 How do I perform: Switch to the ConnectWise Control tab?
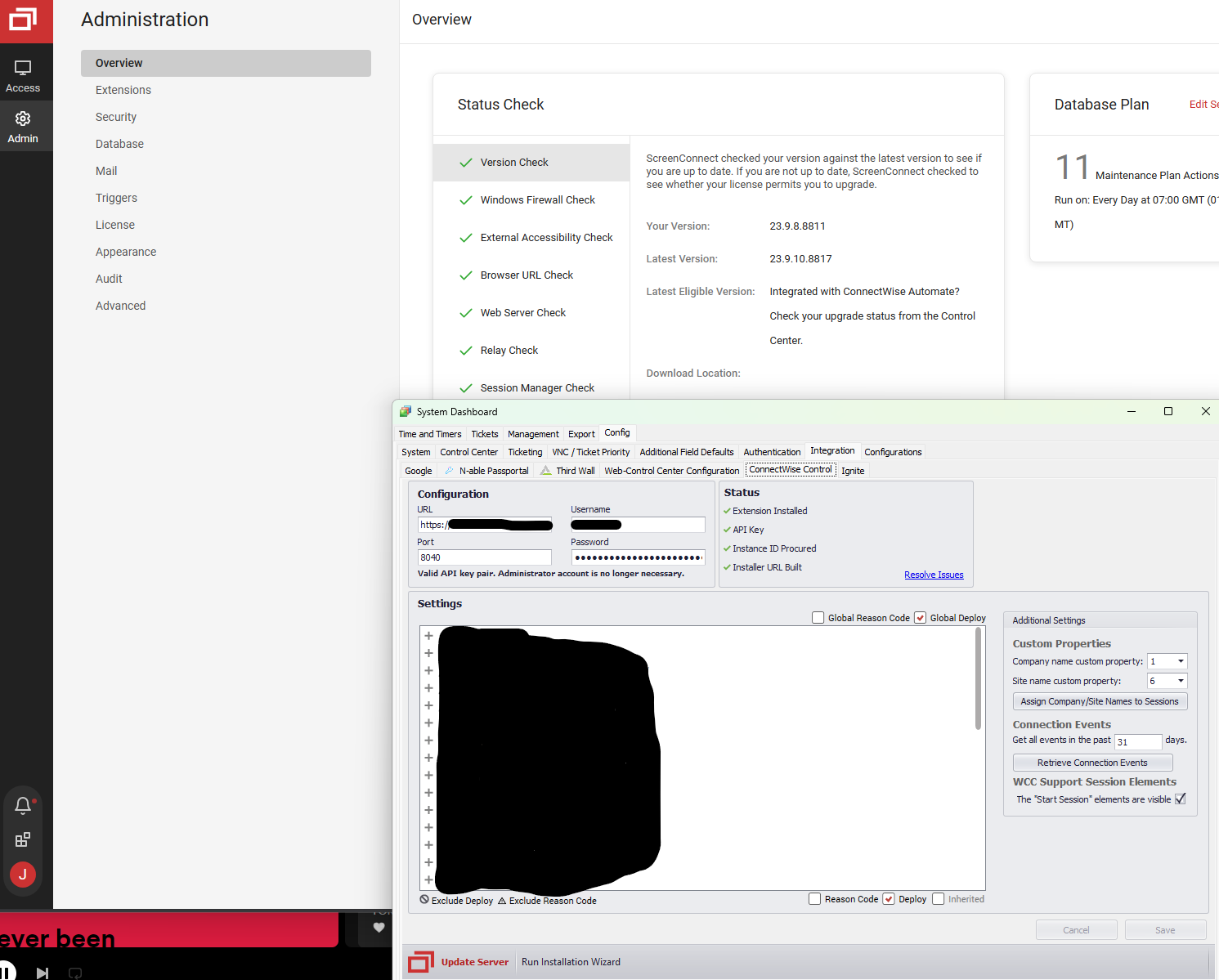pos(790,469)
